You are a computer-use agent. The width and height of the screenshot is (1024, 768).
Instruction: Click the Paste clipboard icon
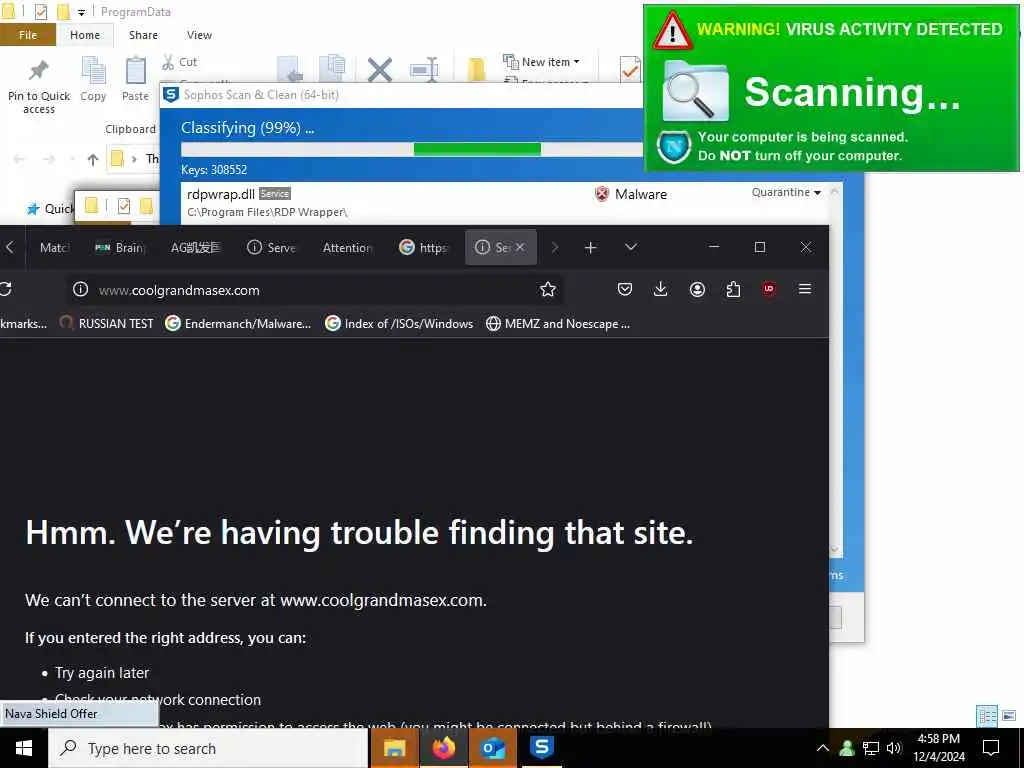click(135, 71)
